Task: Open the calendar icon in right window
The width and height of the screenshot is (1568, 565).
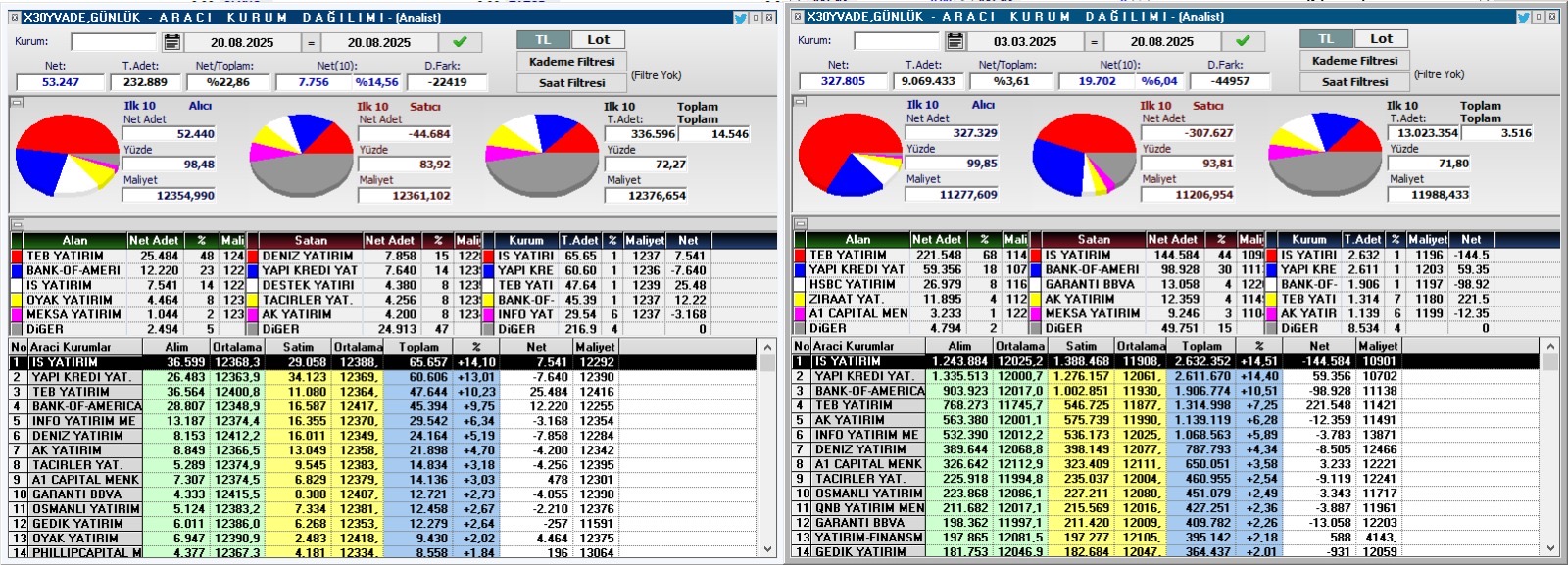Action: tap(955, 41)
